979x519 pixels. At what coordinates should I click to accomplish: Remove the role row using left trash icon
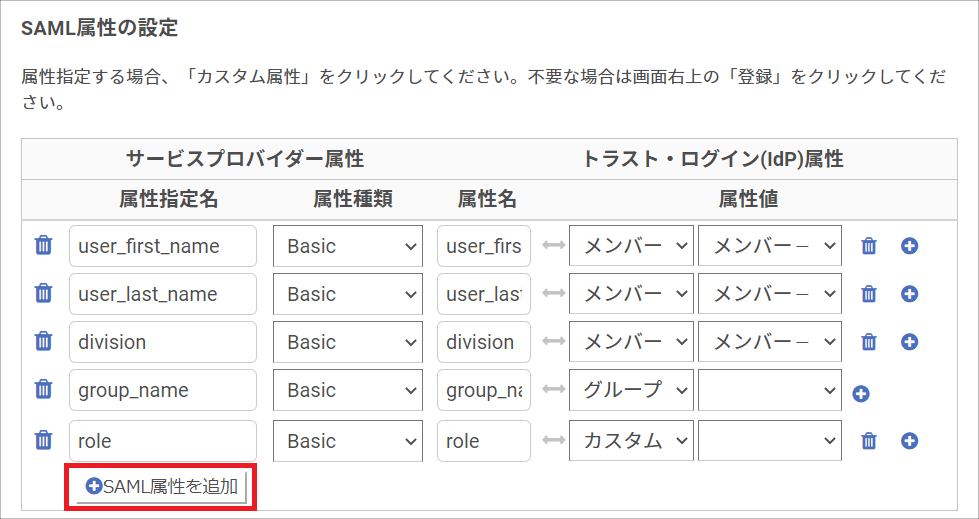coord(43,440)
